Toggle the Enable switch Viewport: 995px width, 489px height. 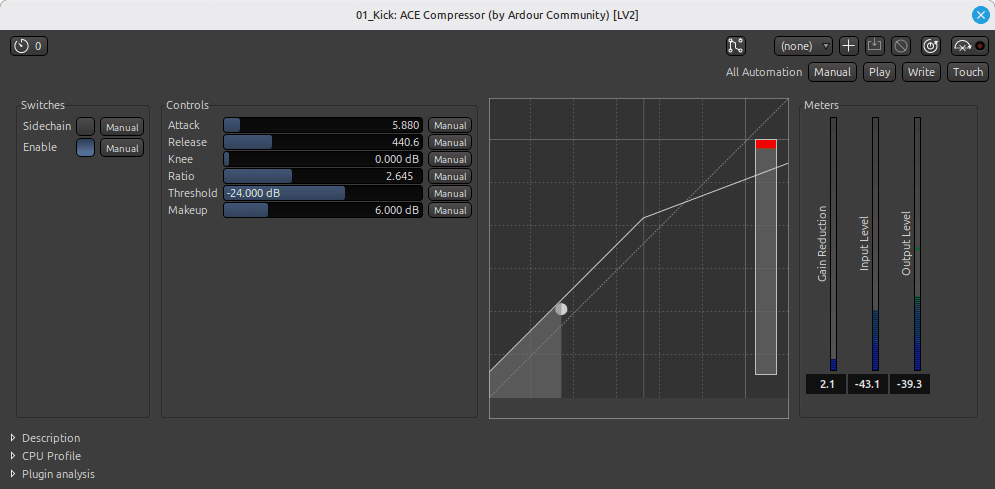click(x=86, y=148)
